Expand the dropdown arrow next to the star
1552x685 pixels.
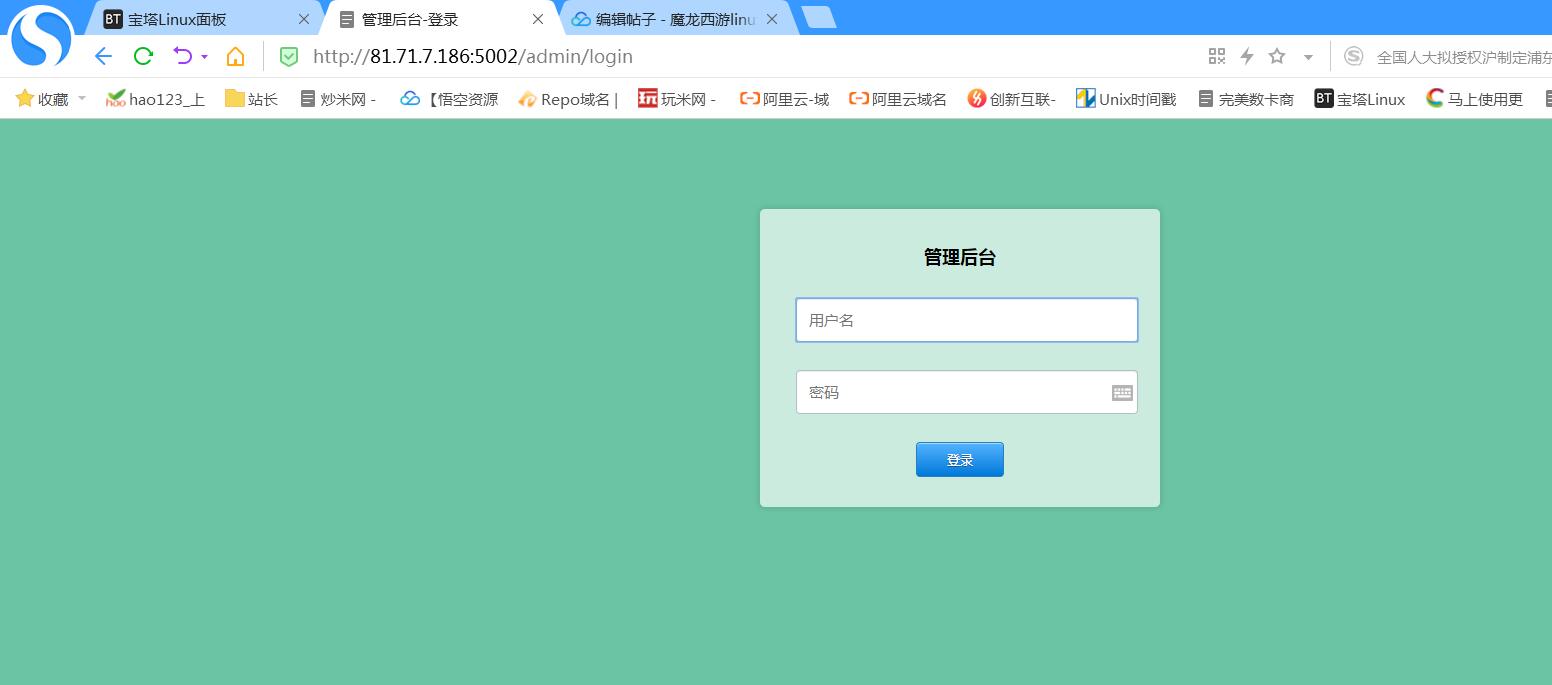(x=1308, y=57)
